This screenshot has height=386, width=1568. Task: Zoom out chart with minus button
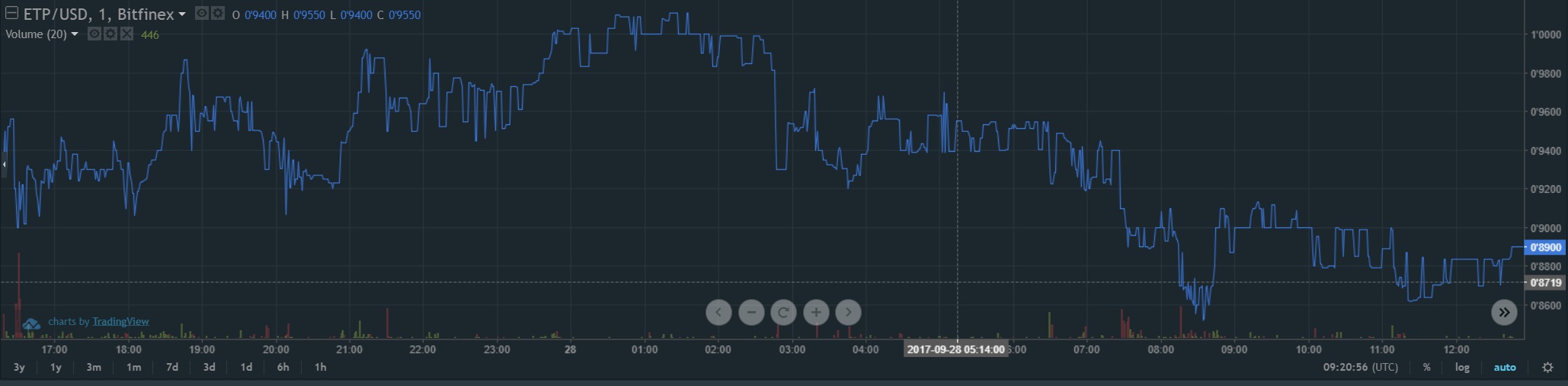(x=751, y=312)
